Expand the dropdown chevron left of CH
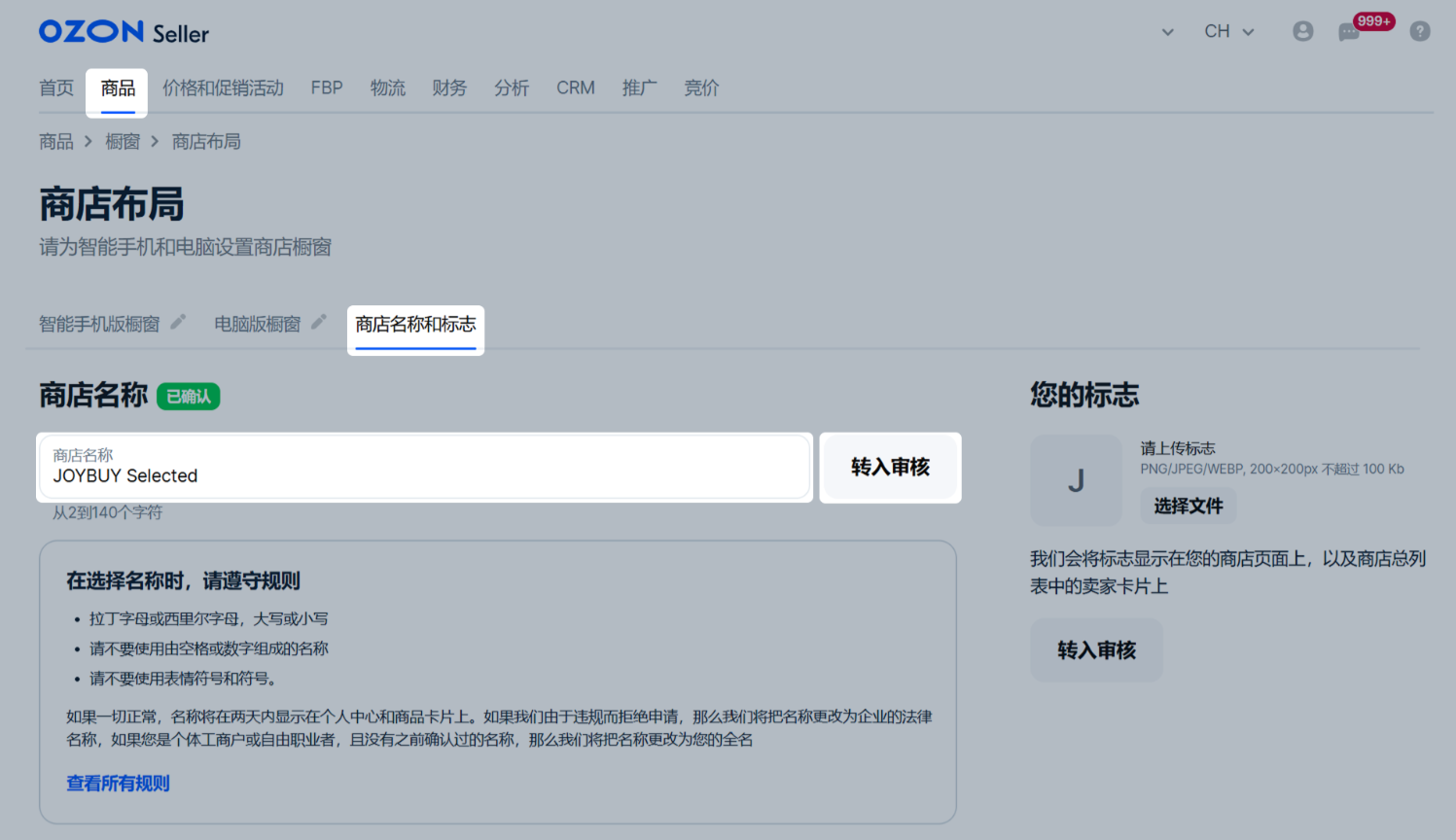 tap(1167, 32)
